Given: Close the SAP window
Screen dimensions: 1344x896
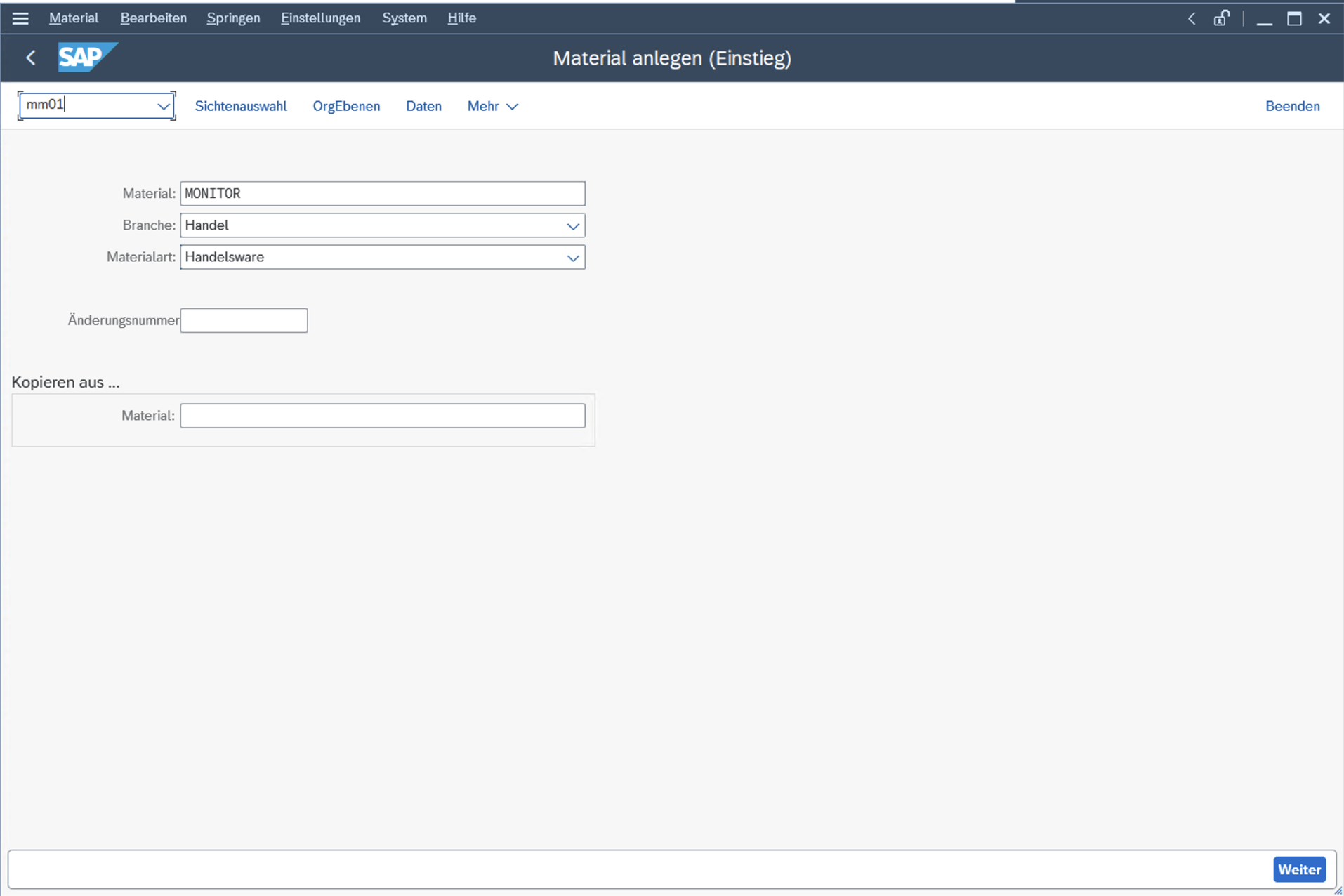Looking at the screenshot, I should (x=1324, y=18).
